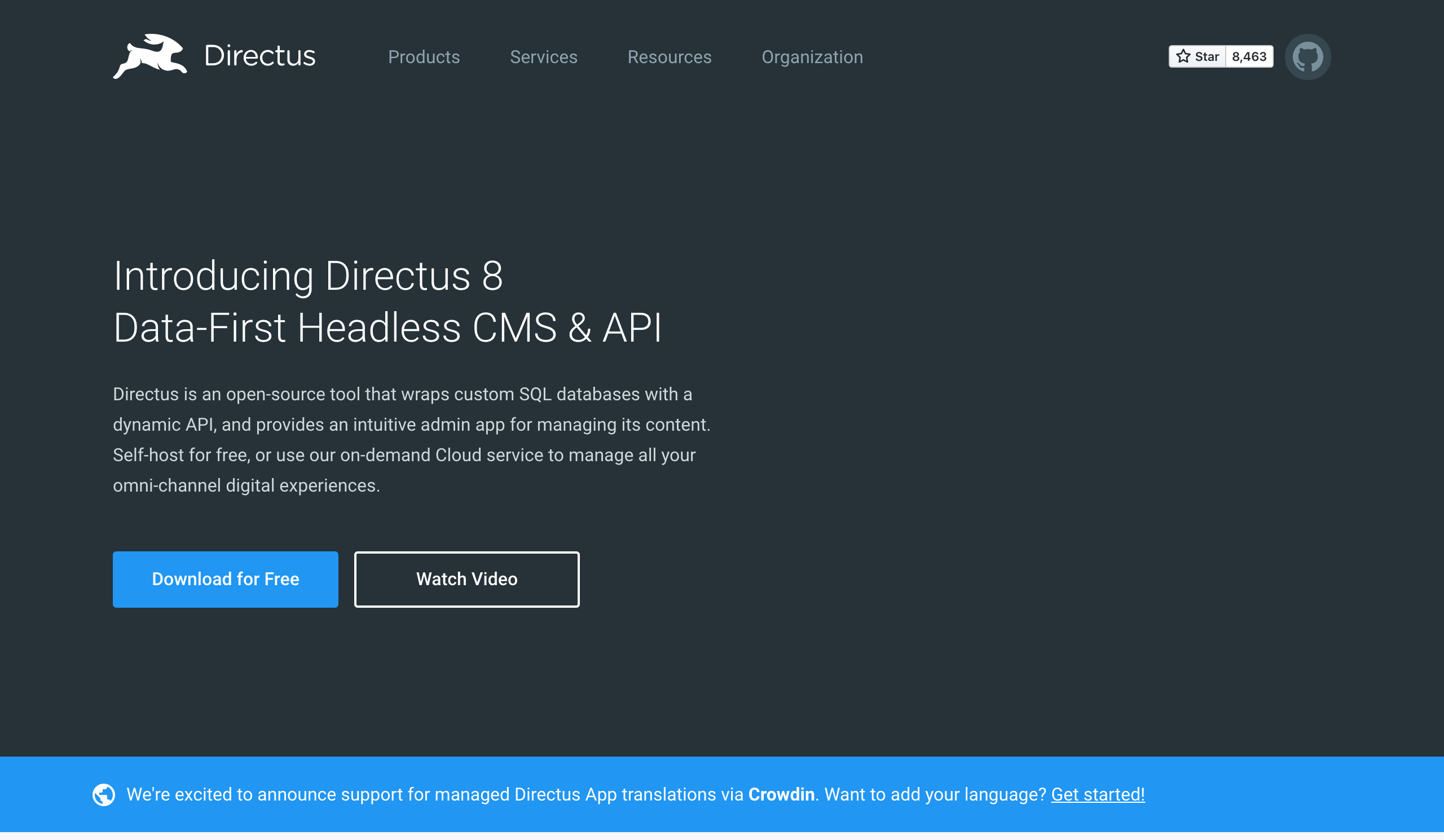This screenshot has height=840, width=1444.
Task: Click the Directus rabbit logo icon
Action: click(150, 56)
